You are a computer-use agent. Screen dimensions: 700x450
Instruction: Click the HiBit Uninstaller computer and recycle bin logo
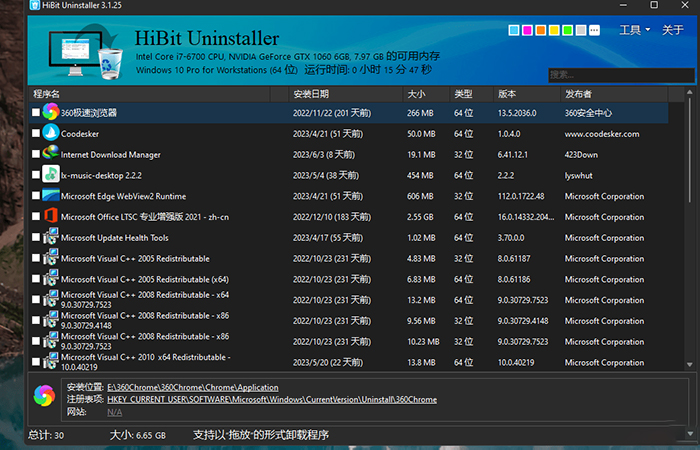coord(86,53)
